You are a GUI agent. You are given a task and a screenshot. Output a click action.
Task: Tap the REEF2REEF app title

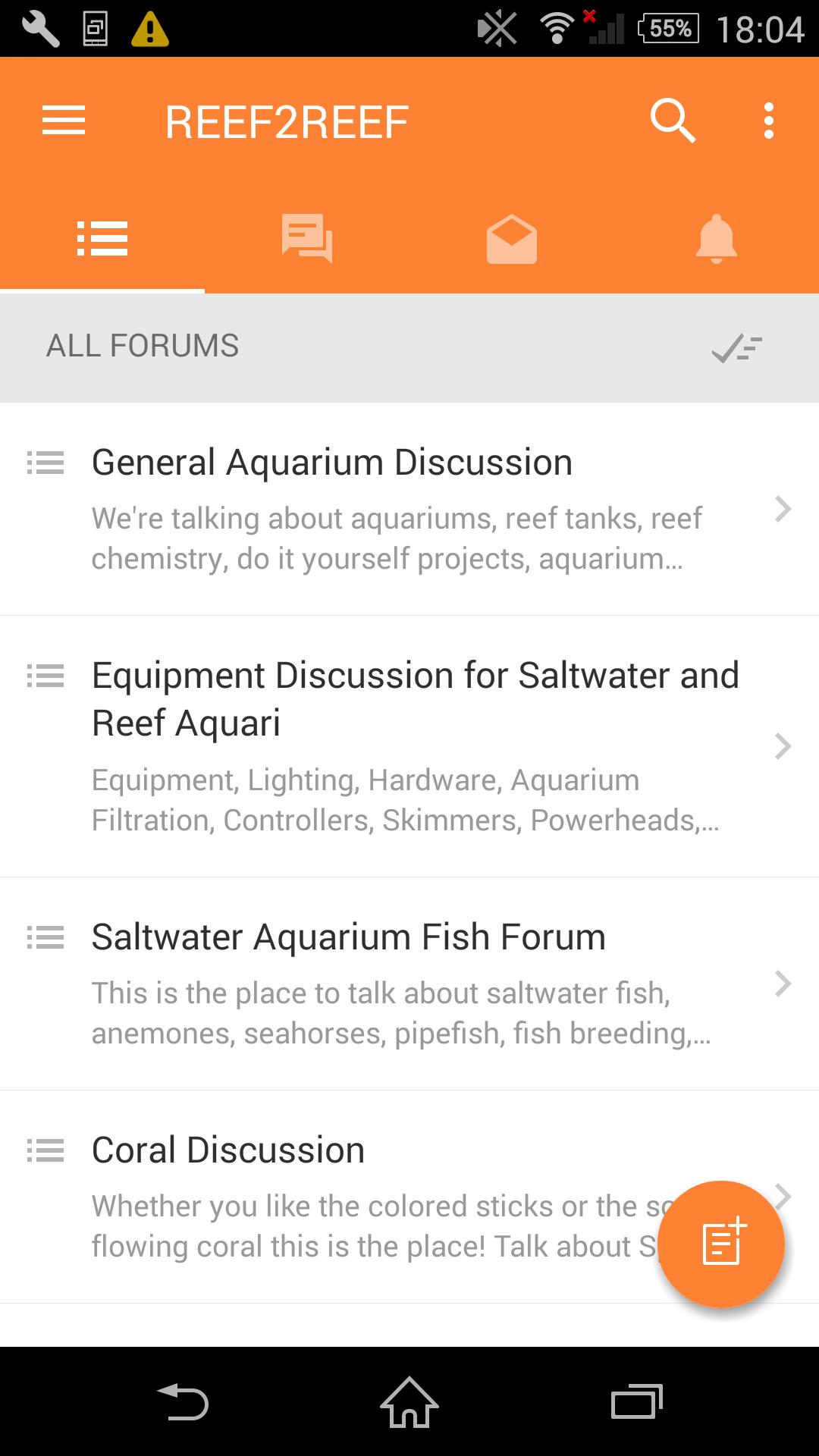tap(287, 122)
